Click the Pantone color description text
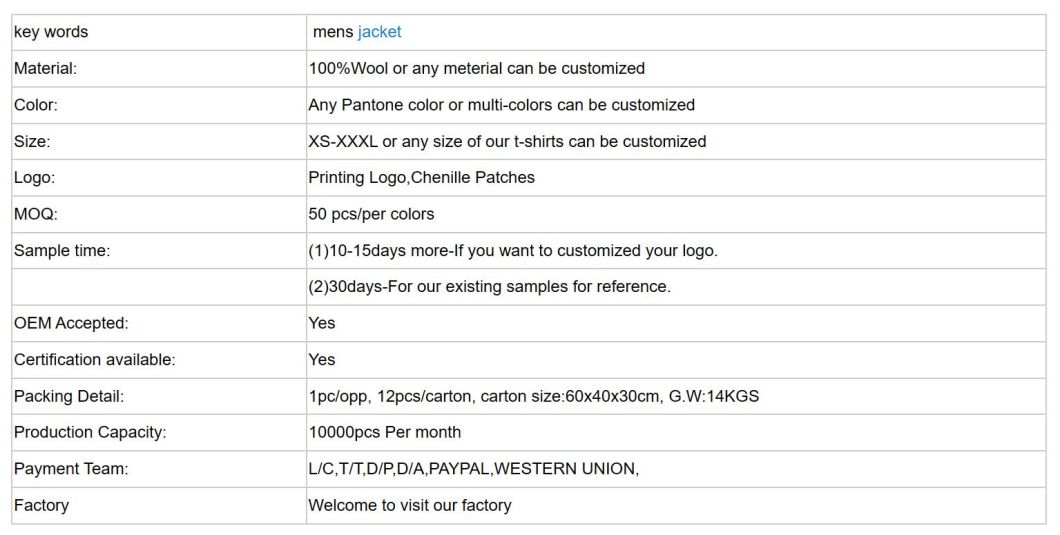This screenshot has width=1060, height=535. [502, 105]
